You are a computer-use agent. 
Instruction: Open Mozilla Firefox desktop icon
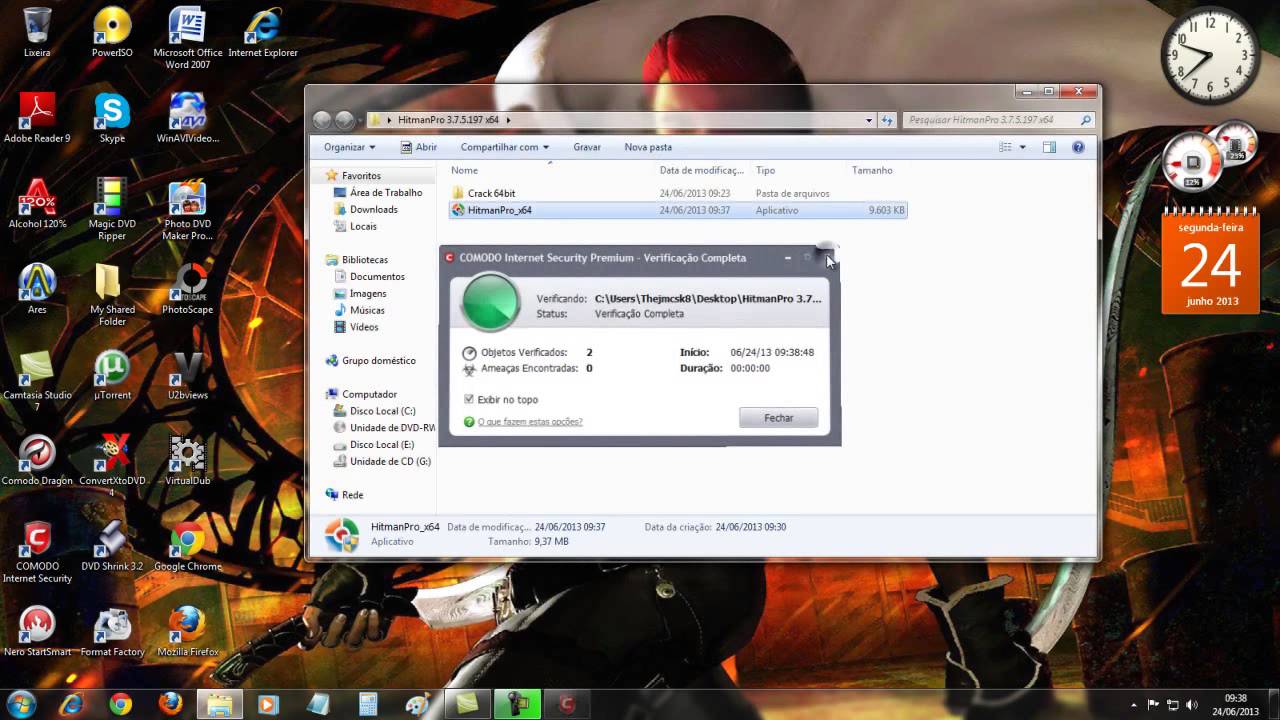pyautogui.click(x=188, y=631)
